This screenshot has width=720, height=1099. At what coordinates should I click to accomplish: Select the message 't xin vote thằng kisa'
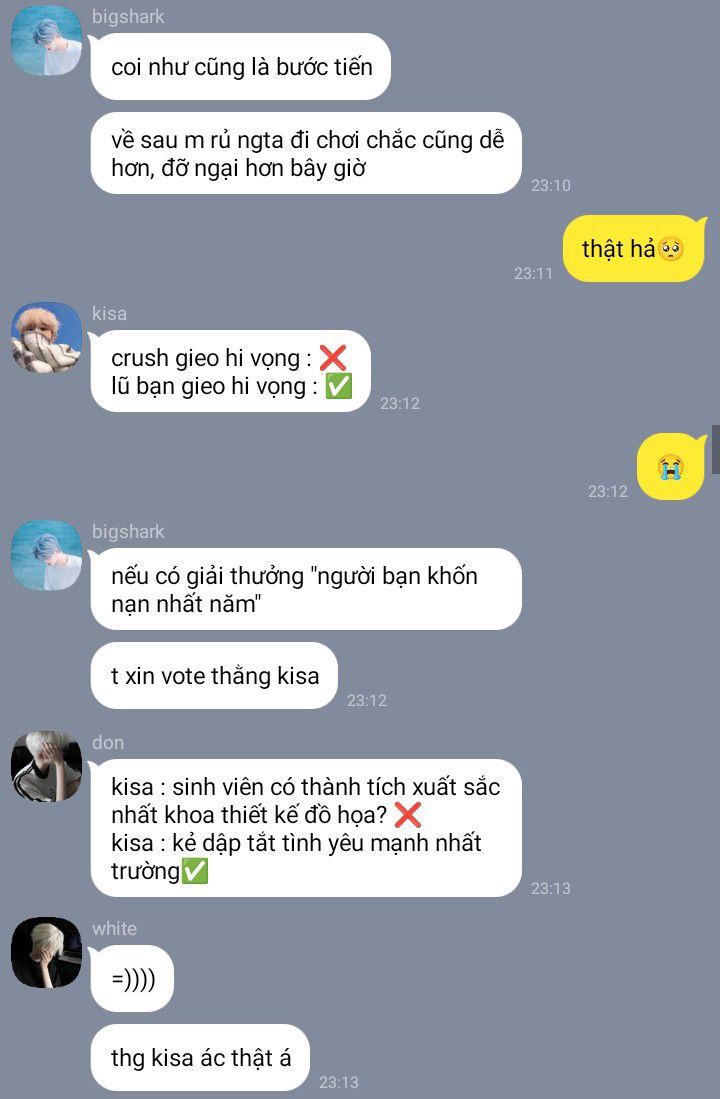pyautogui.click(x=214, y=676)
